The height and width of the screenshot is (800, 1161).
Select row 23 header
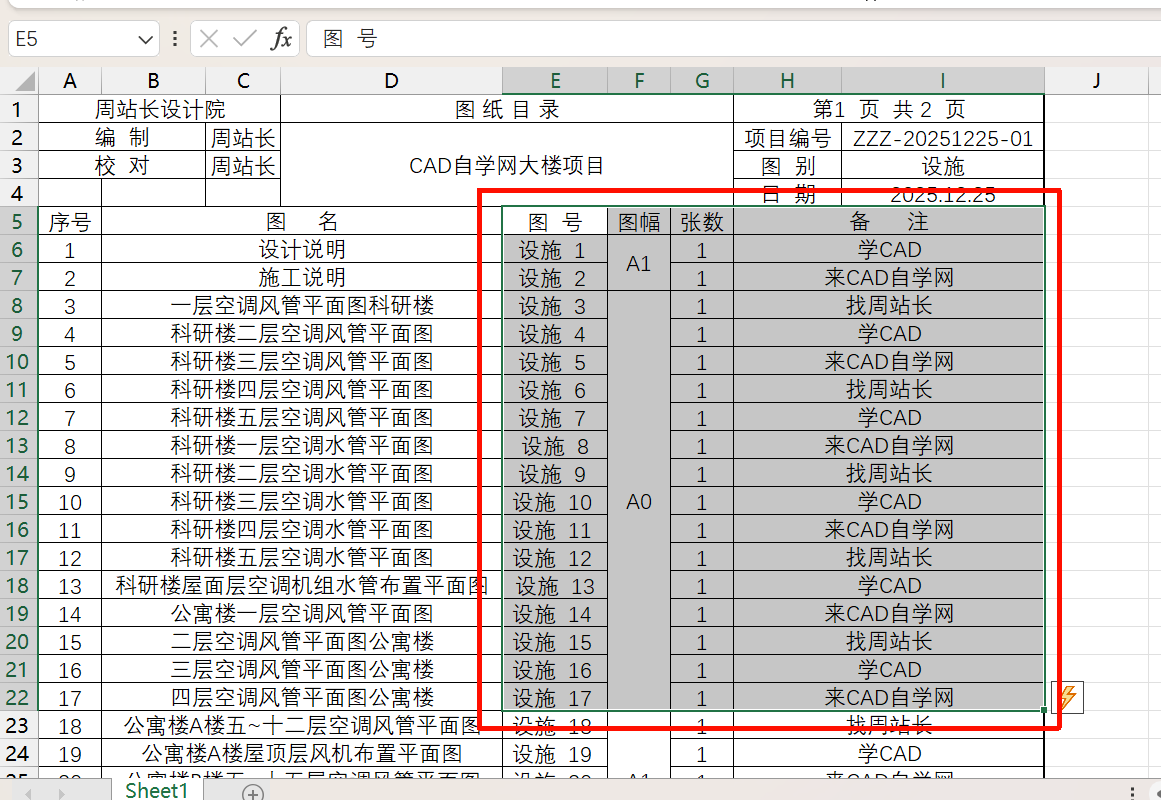19,726
